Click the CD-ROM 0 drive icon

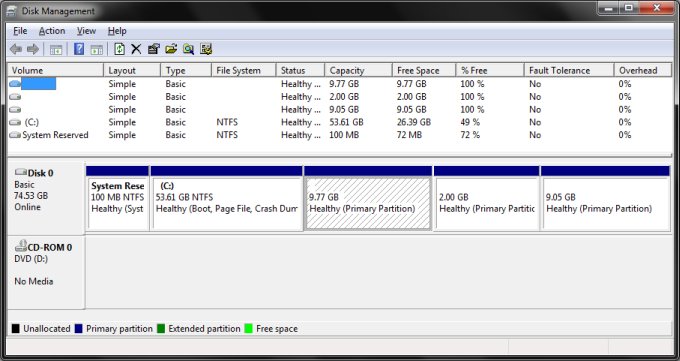(x=21, y=246)
